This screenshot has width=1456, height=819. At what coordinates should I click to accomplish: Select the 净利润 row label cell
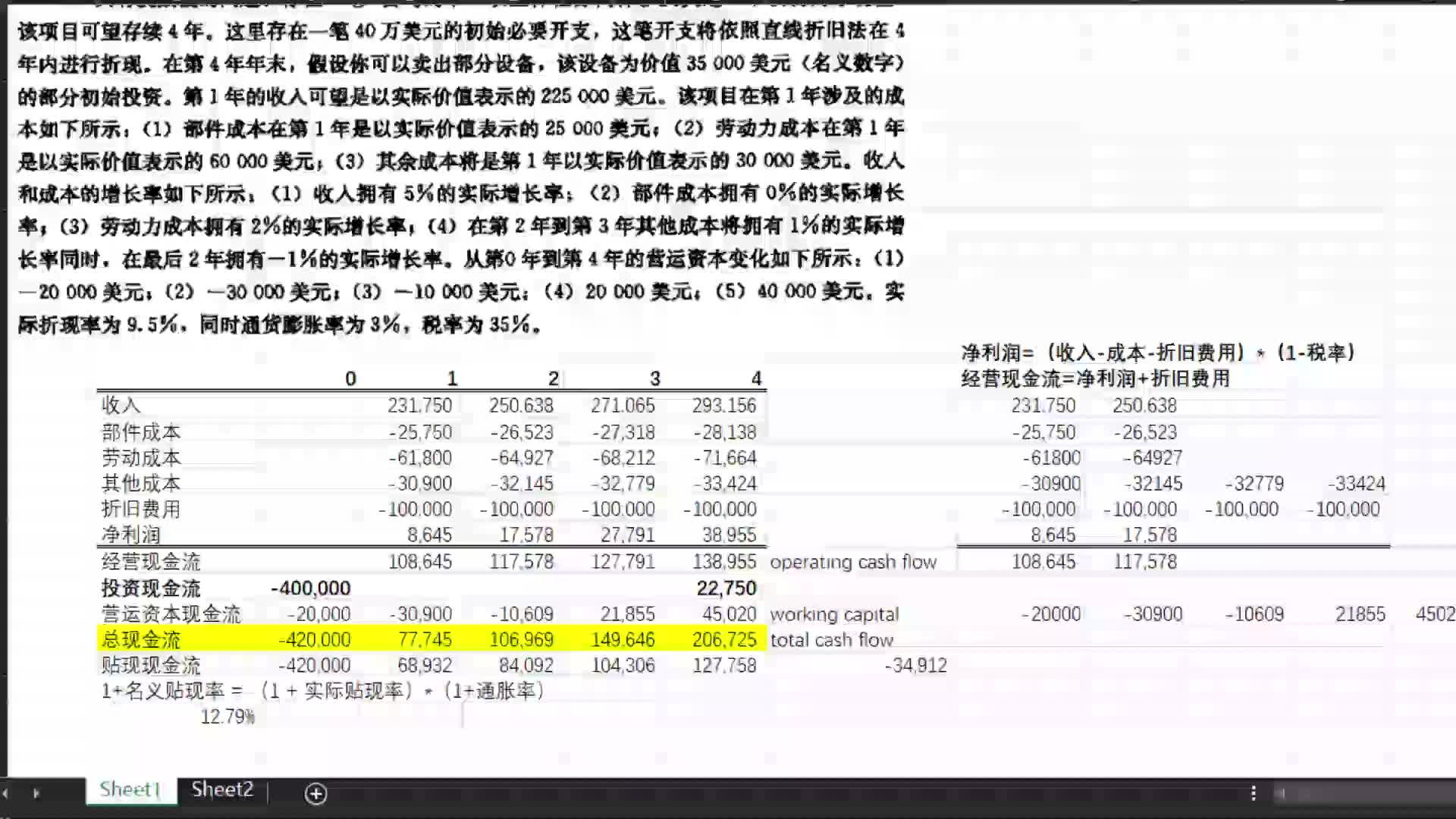[131, 535]
